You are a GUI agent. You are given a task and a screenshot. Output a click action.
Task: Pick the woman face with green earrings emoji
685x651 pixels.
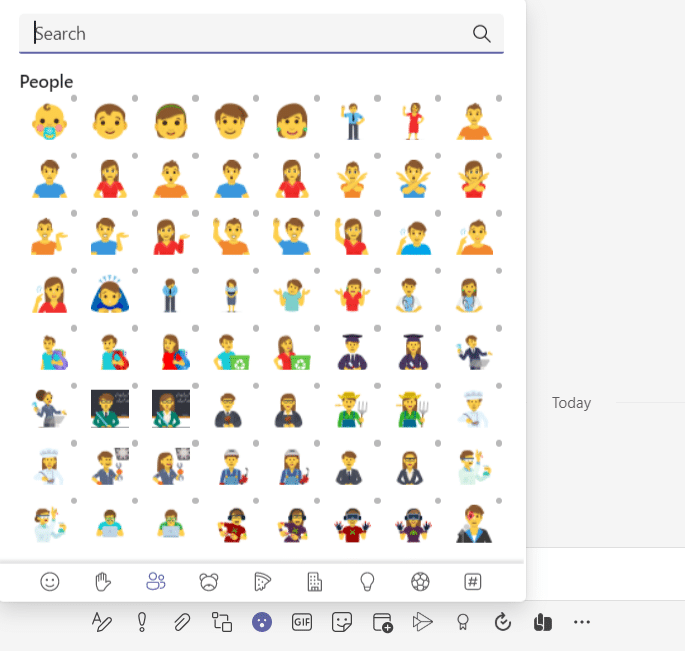click(292, 121)
